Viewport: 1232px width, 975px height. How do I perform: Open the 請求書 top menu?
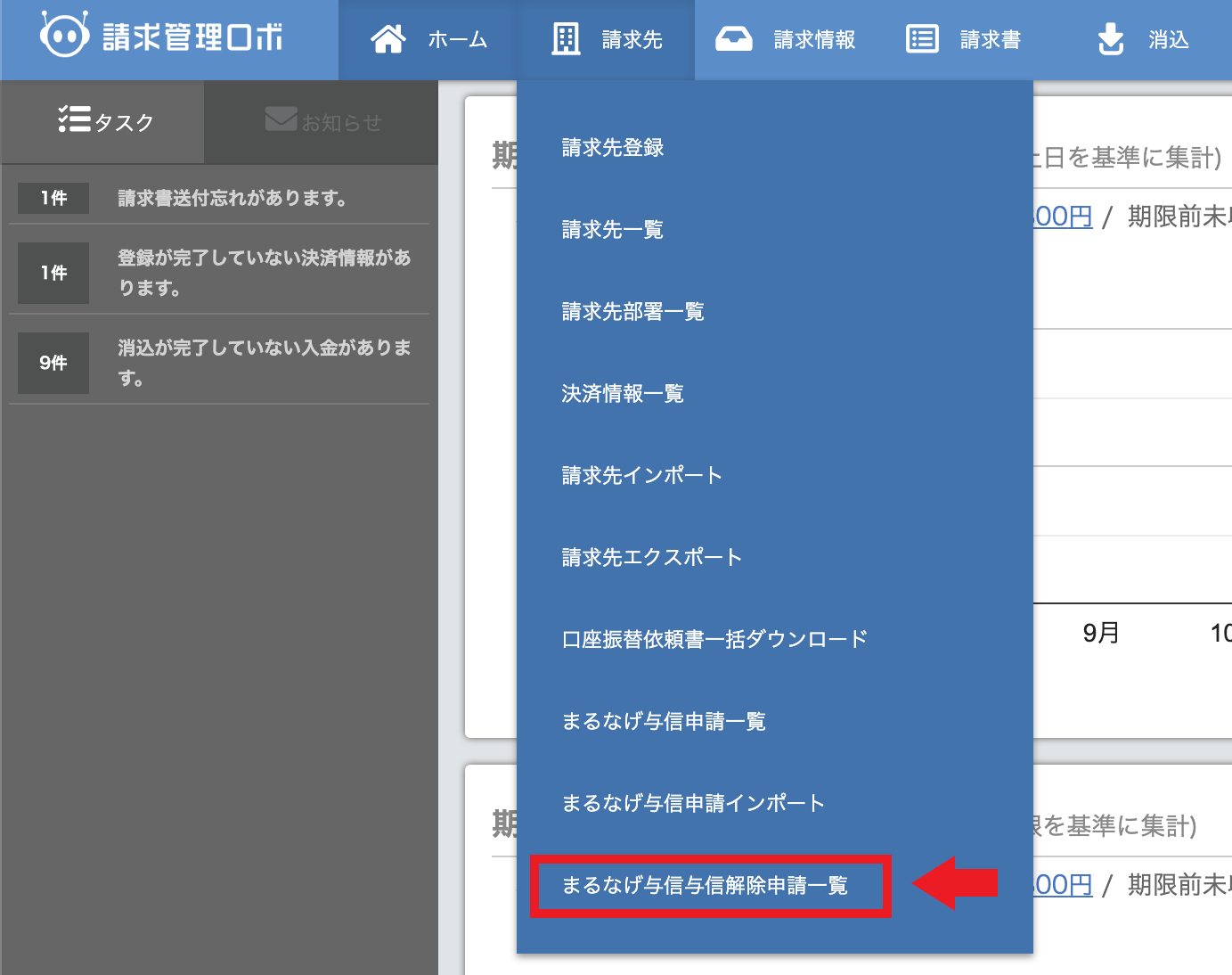pos(964,40)
